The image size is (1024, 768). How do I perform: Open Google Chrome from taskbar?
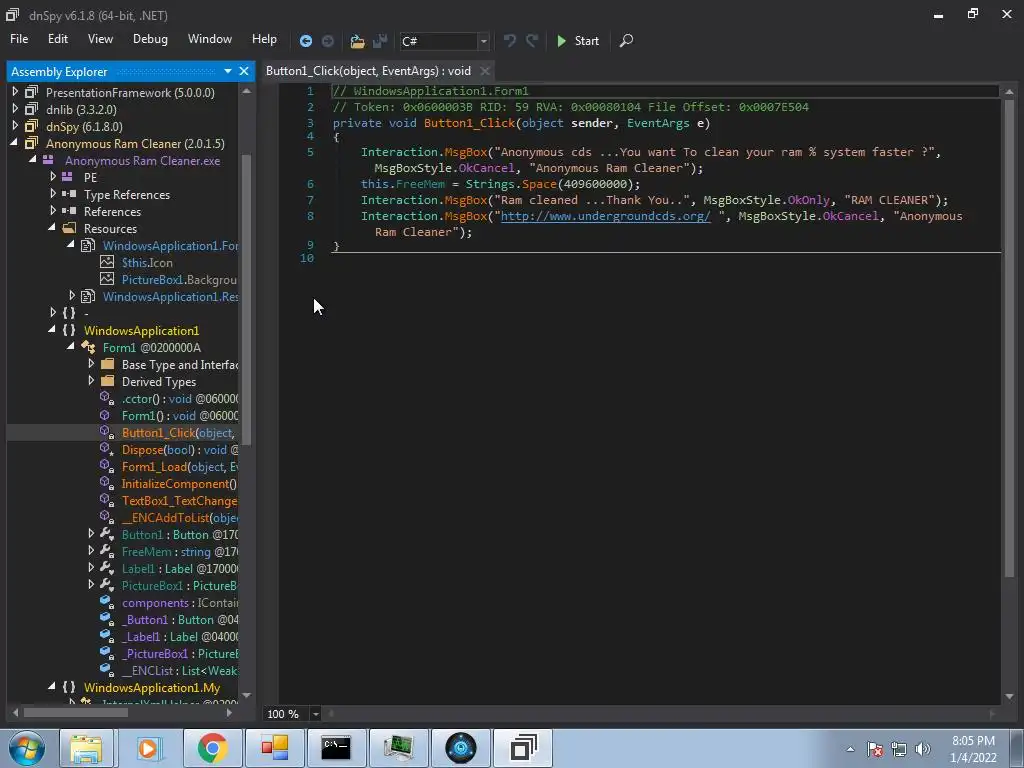point(212,748)
